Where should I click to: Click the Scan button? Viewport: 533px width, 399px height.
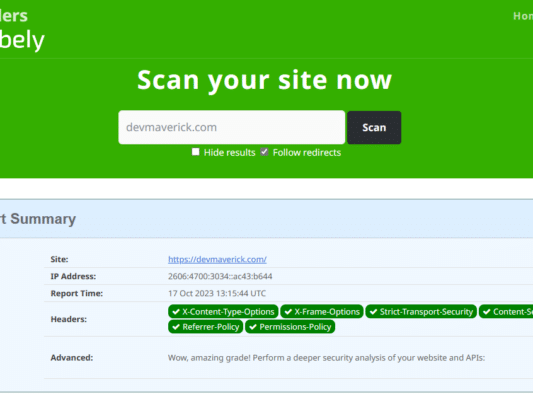[x=374, y=127]
